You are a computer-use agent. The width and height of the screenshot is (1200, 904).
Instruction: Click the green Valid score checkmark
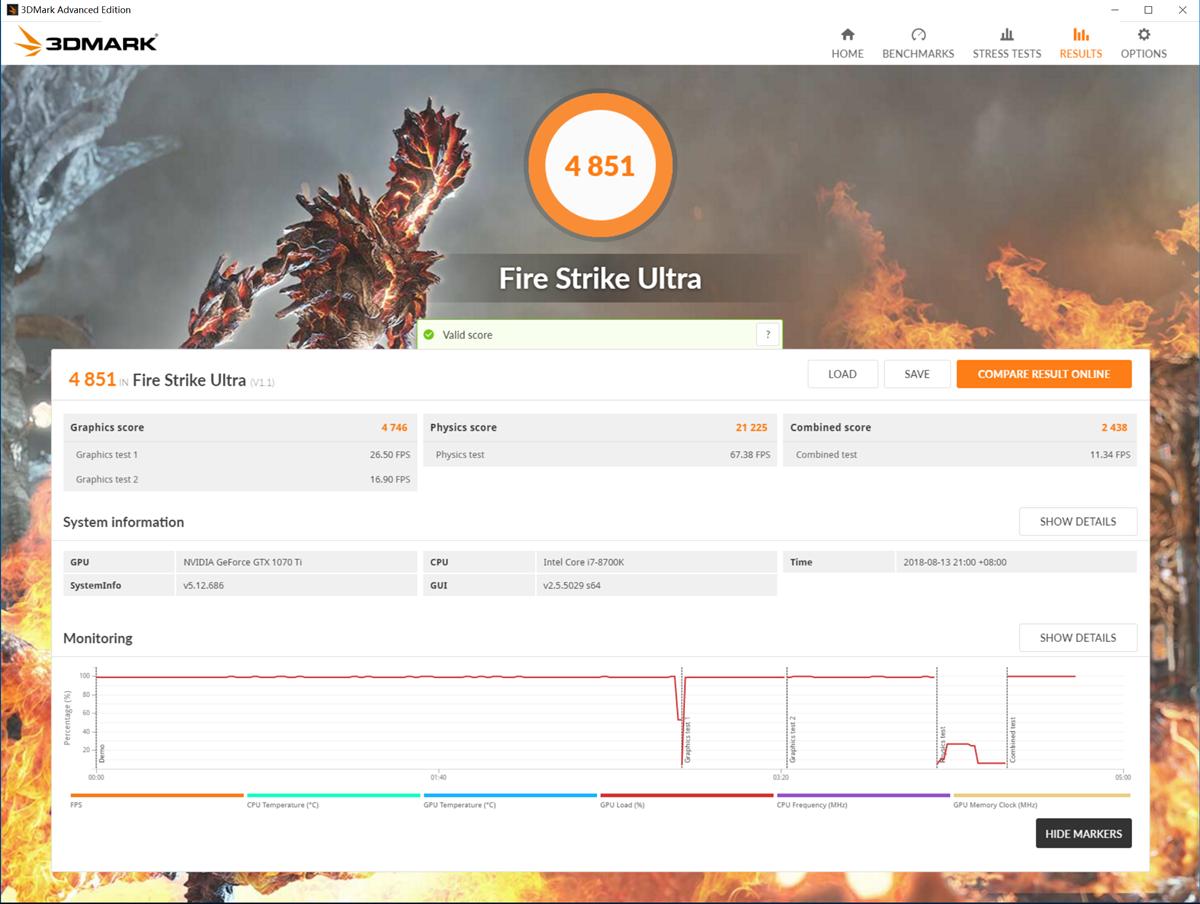click(429, 335)
